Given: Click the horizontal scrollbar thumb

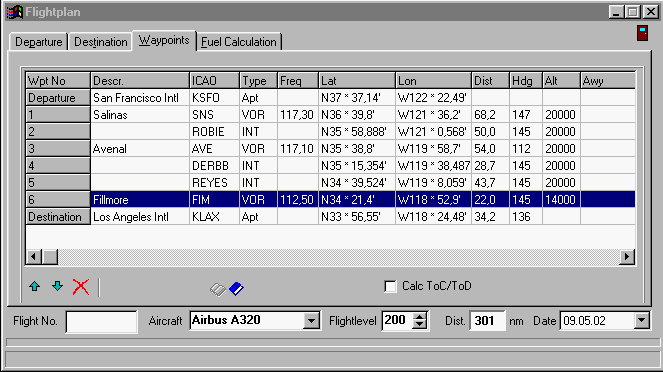Looking at the screenshot, I should [50, 257].
